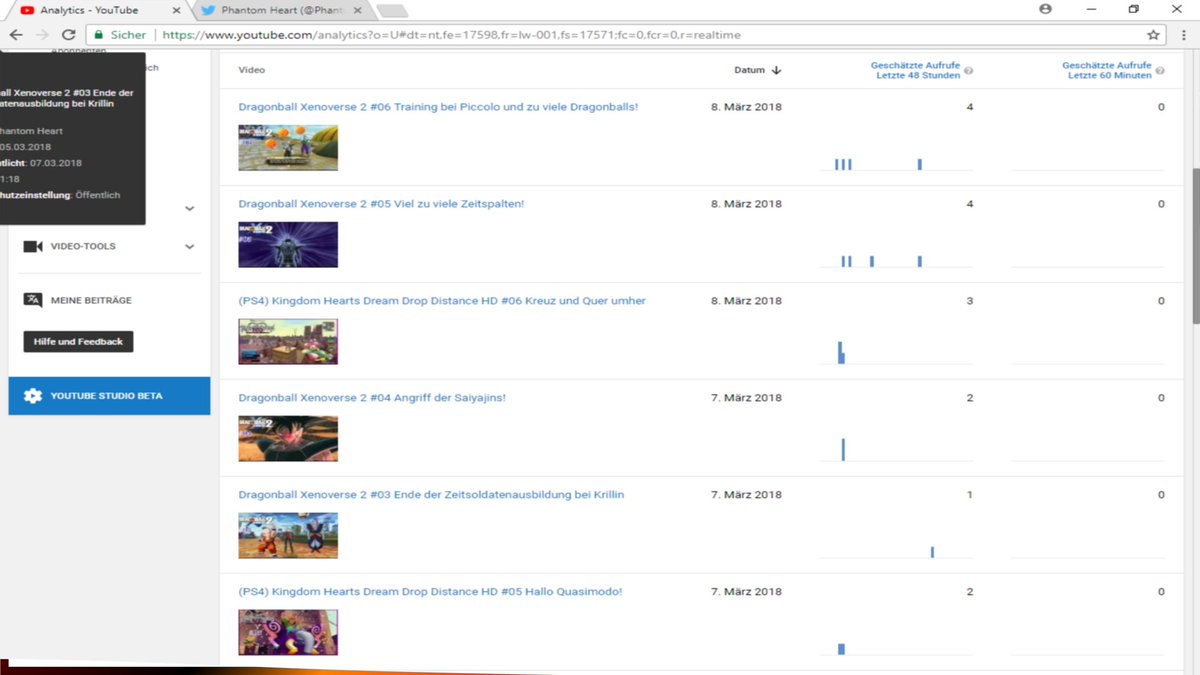Bookmark this page with the star icon
The width and height of the screenshot is (1200, 675).
click(x=1153, y=34)
